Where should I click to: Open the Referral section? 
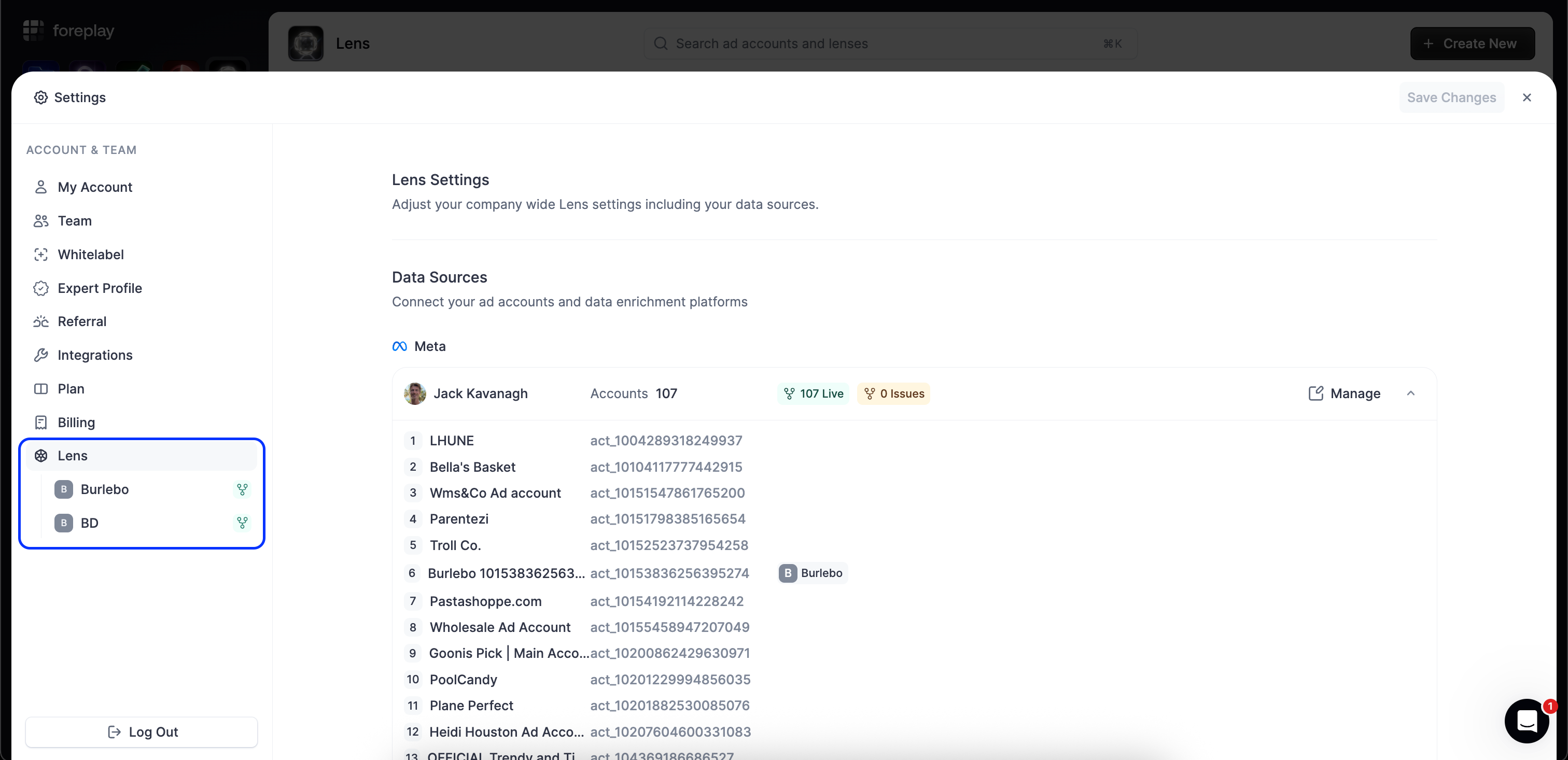[x=141, y=321]
